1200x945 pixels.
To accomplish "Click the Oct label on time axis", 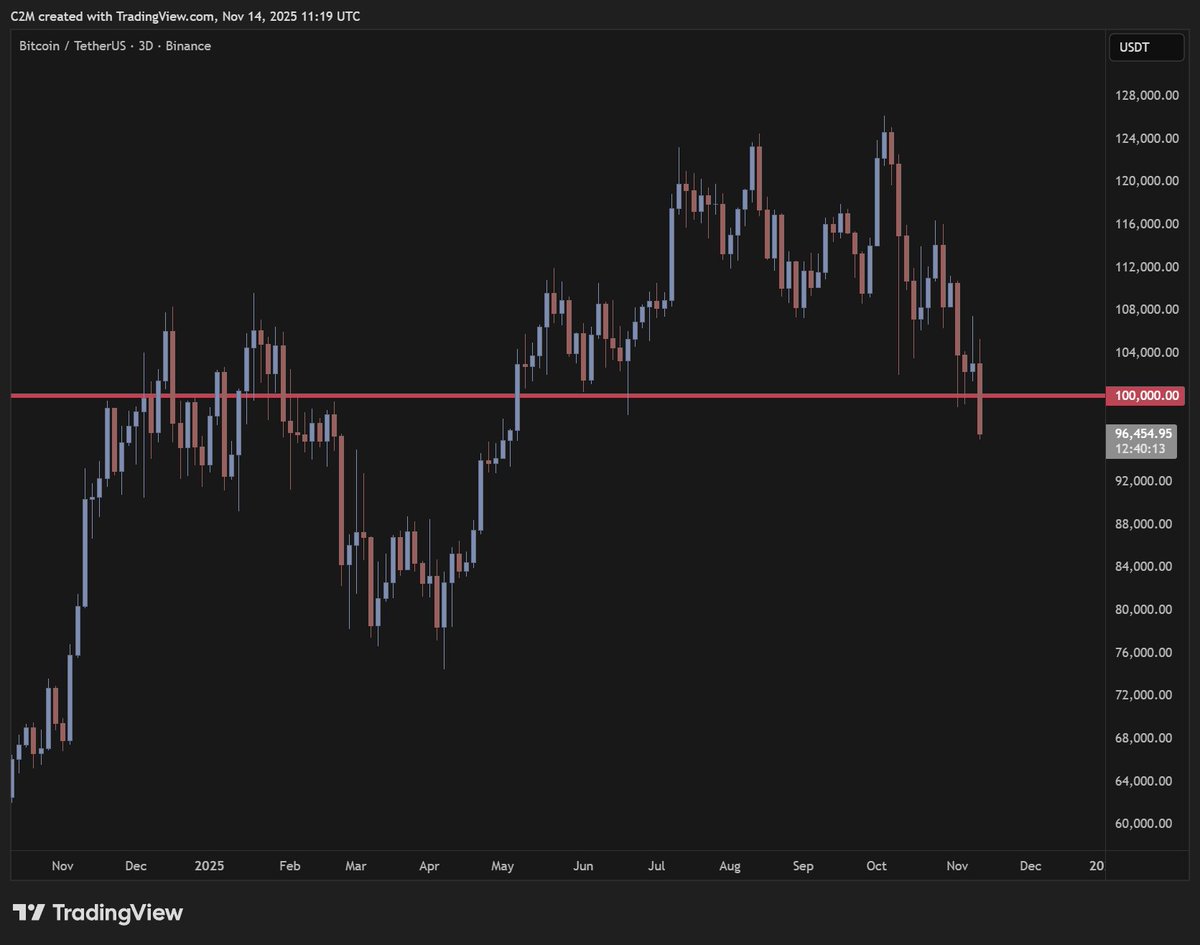I will pos(877,866).
